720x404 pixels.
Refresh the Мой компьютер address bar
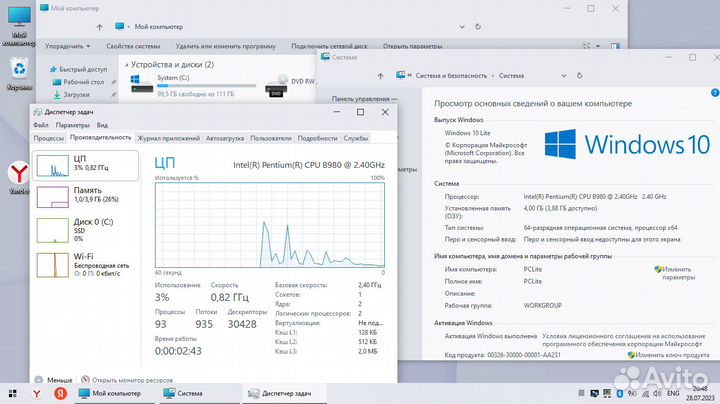coord(478,27)
